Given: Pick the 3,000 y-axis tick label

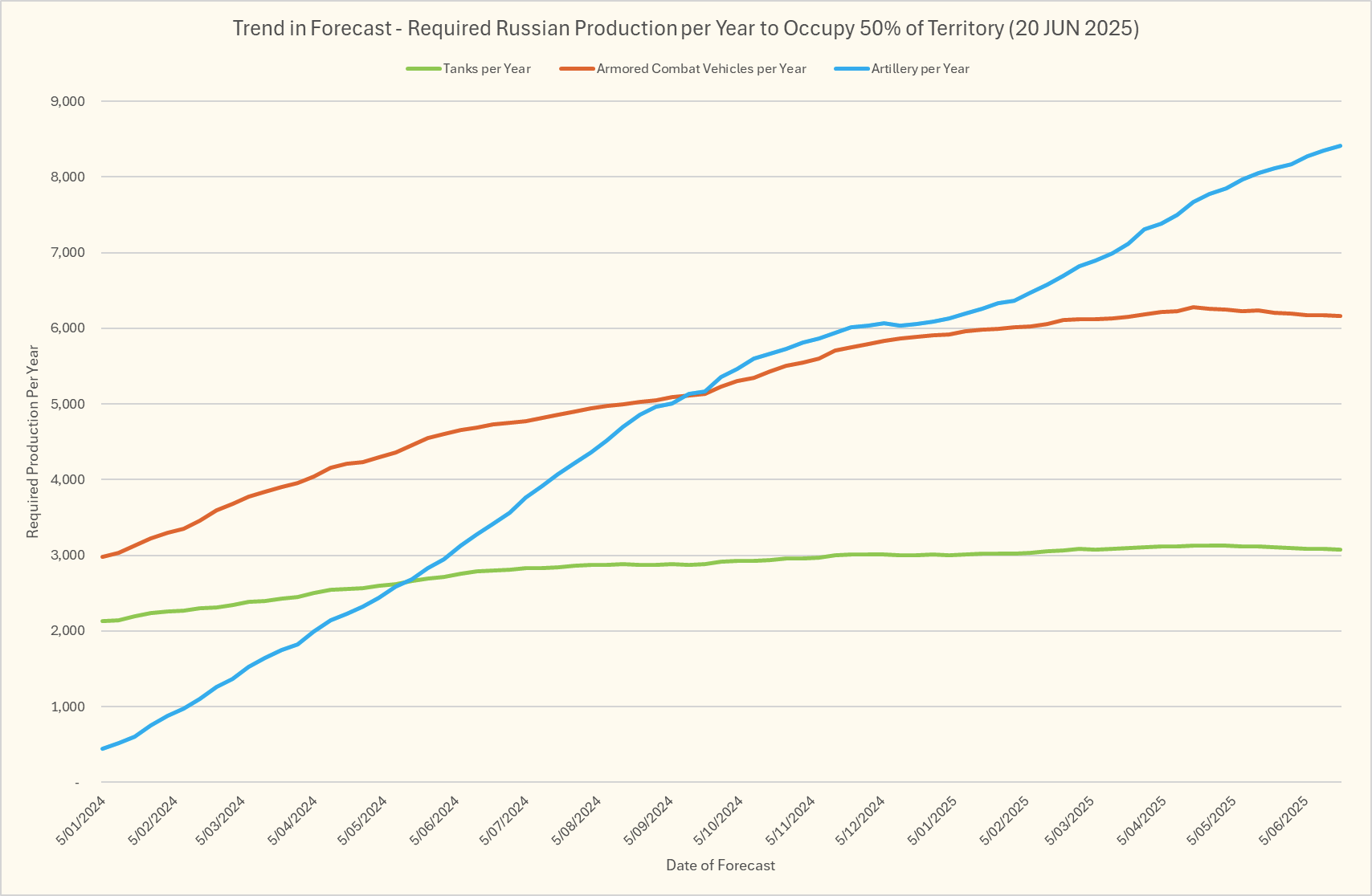Looking at the screenshot, I should 67,556.
